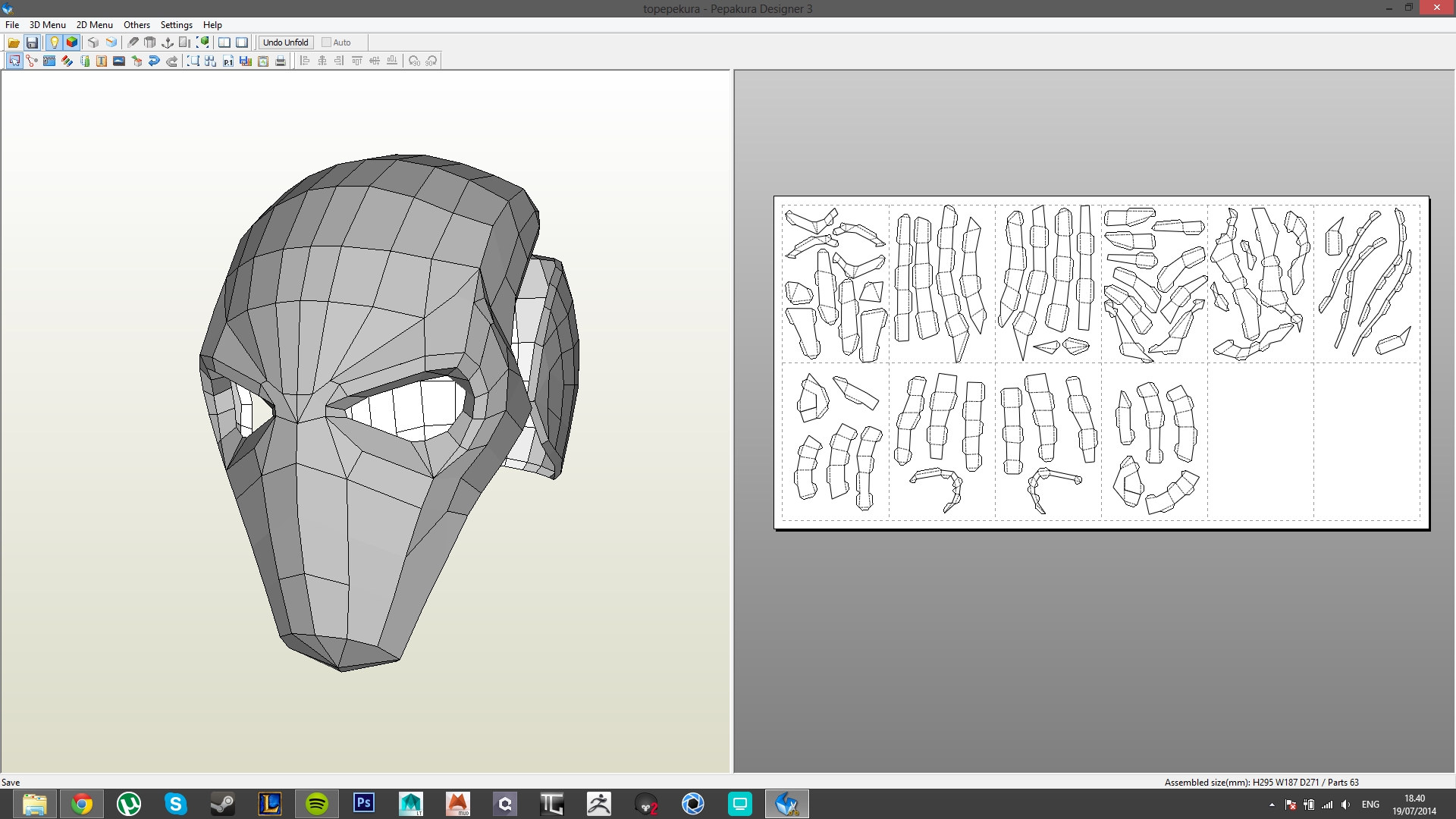Click the arrange parts grid icon
The height and width of the screenshot is (819, 1456).
(211, 61)
